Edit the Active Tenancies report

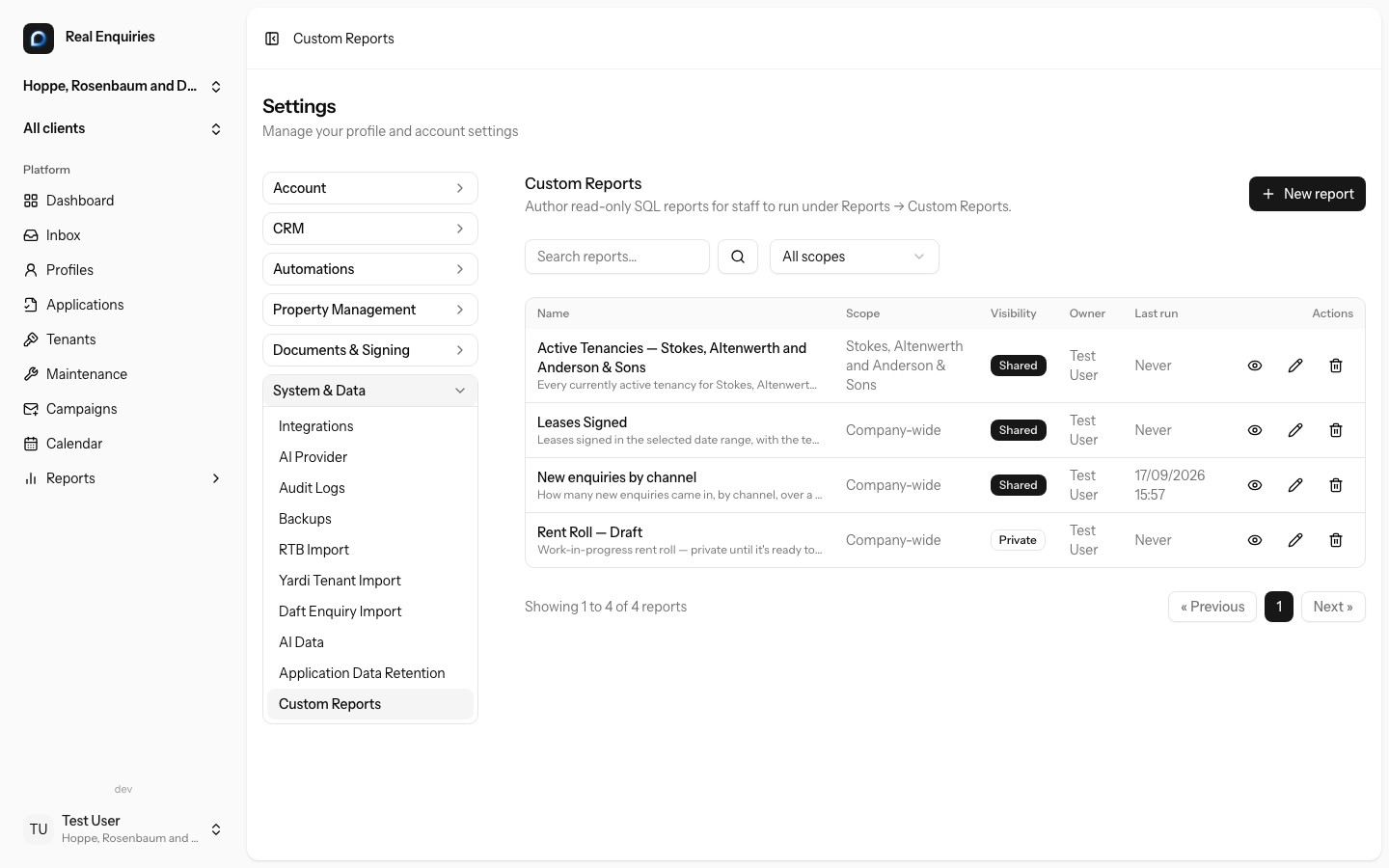coord(1295,366)
